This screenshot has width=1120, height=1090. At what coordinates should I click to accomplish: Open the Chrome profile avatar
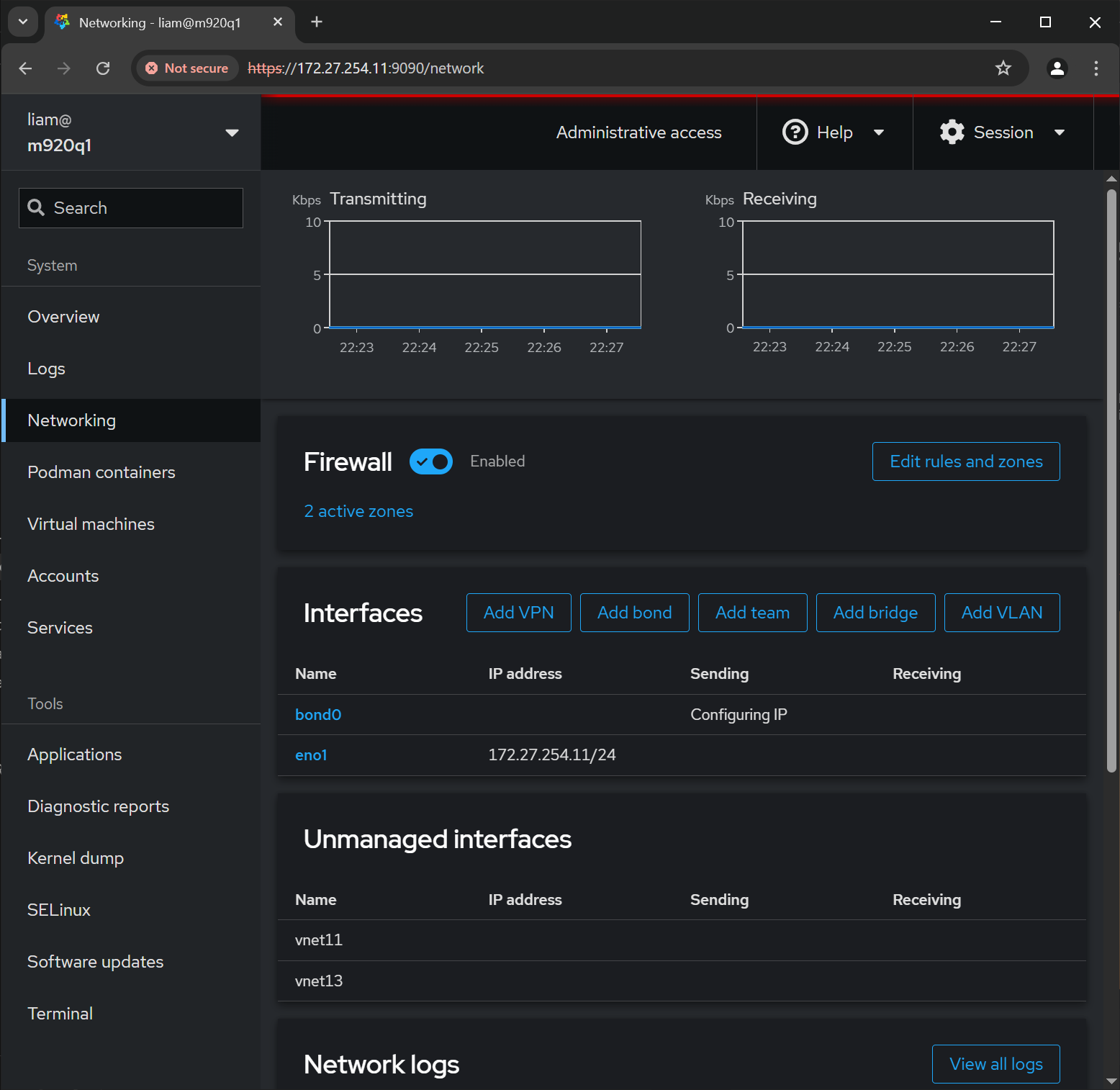[1057, 68]
